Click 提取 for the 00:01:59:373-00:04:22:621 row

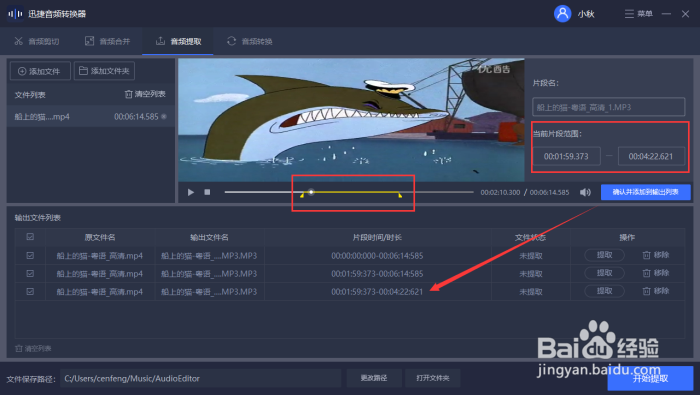click(x=604, y=291)
